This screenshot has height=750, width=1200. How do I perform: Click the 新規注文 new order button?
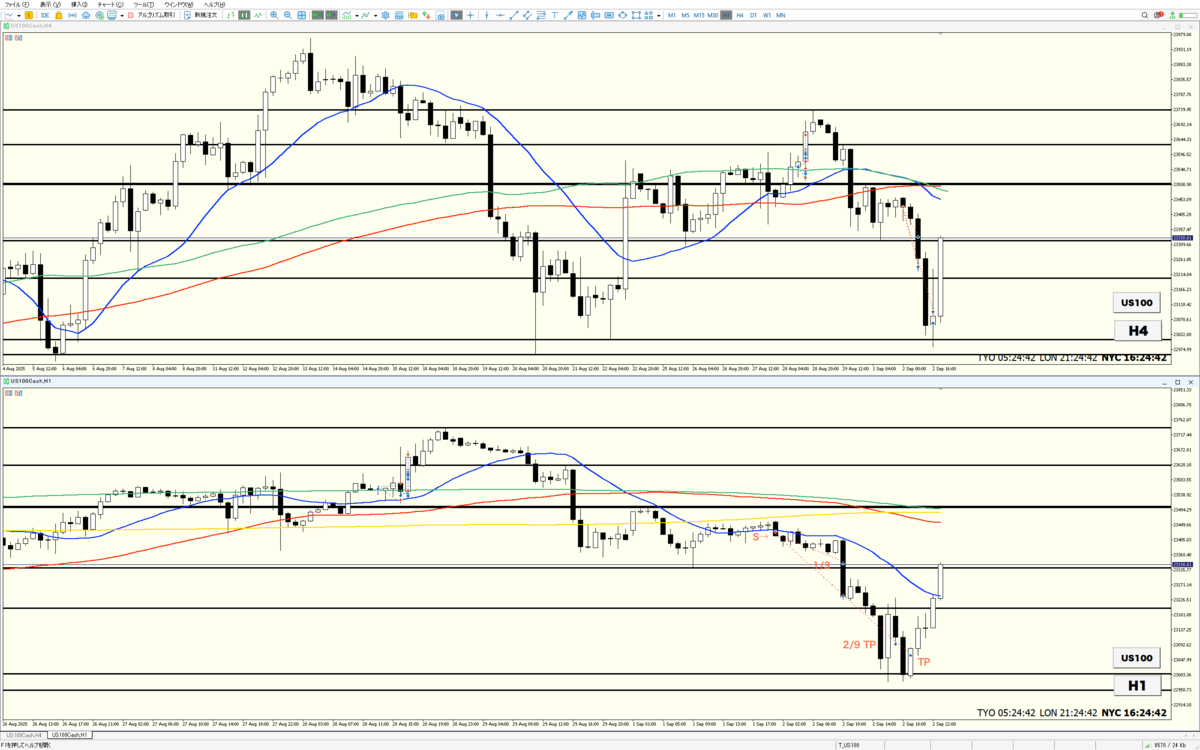tap(200, 16)
